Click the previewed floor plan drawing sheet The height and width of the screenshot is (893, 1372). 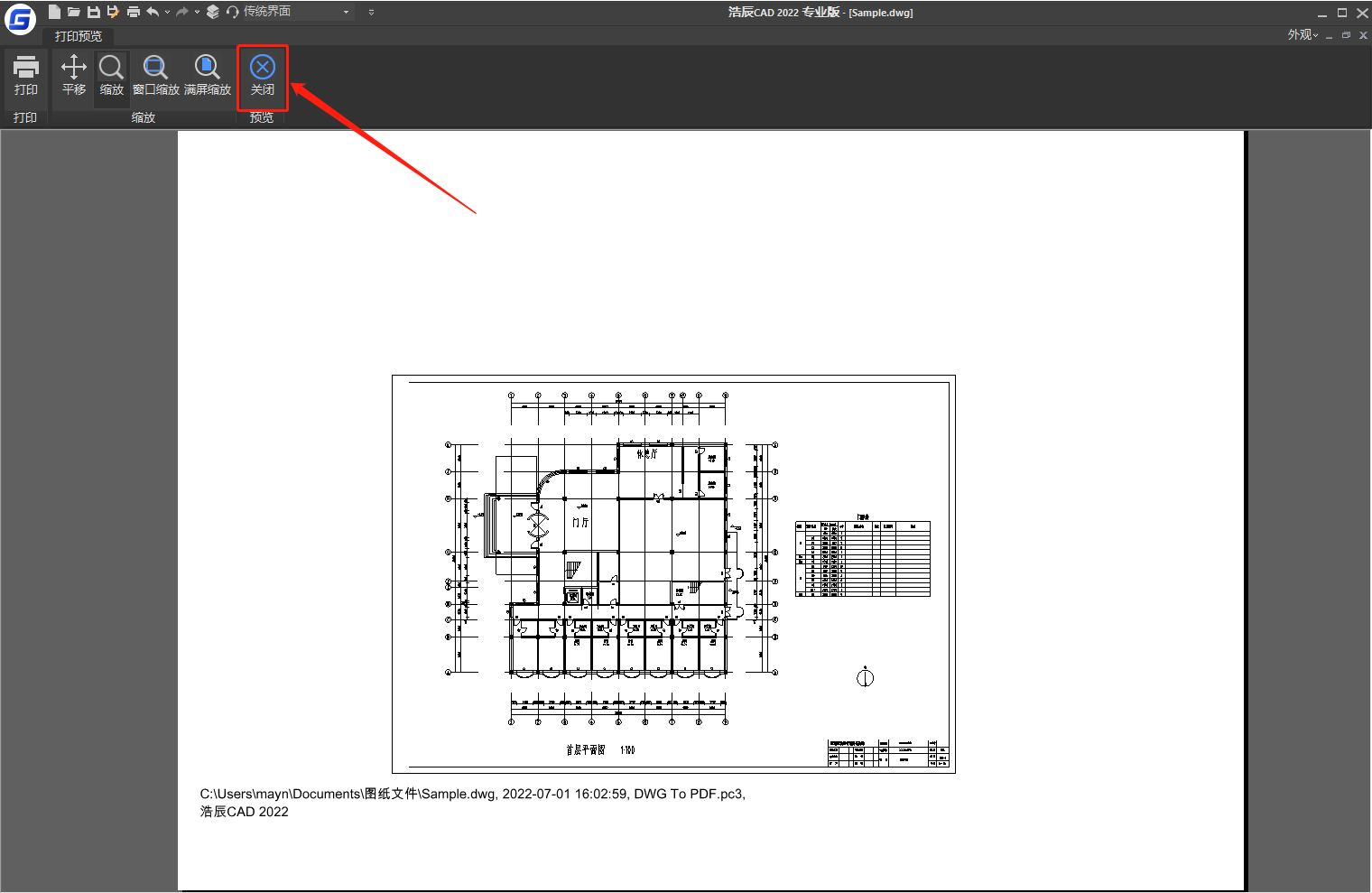click(673, 574)
